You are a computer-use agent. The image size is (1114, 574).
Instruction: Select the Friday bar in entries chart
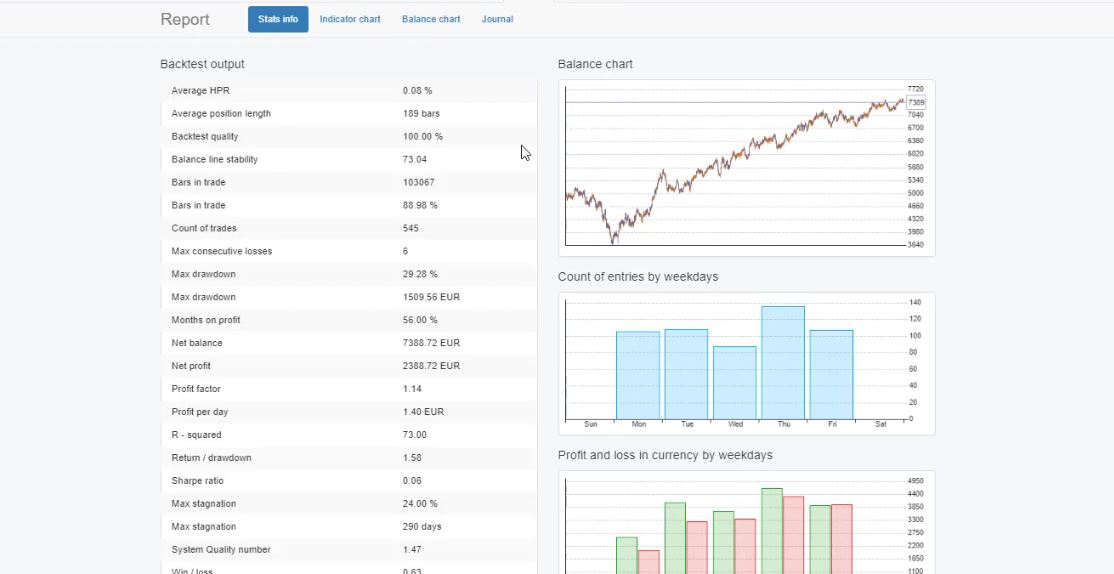point(831,374)
